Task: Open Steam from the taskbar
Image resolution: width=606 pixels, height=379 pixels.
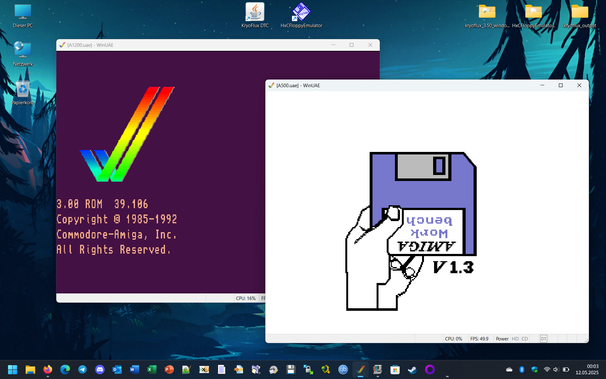Action: coord(412,370)
